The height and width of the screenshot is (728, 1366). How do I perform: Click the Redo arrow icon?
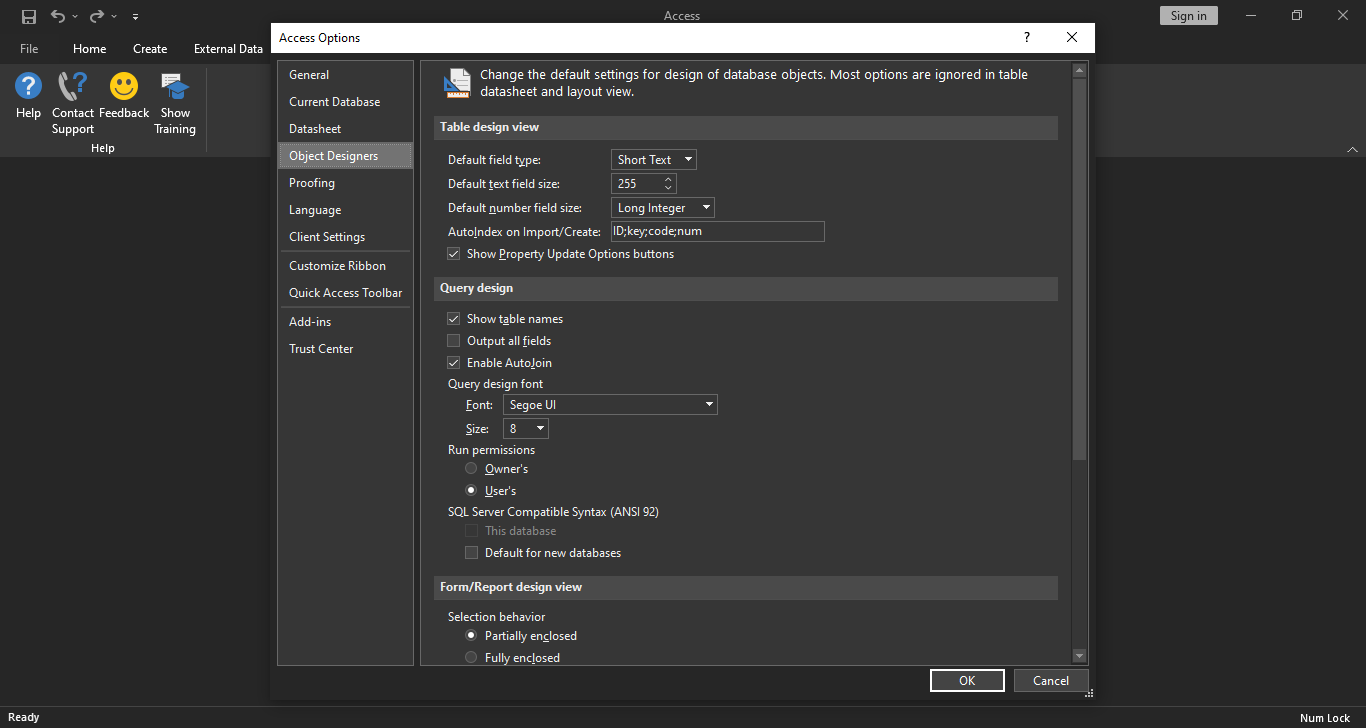(97, 16)
